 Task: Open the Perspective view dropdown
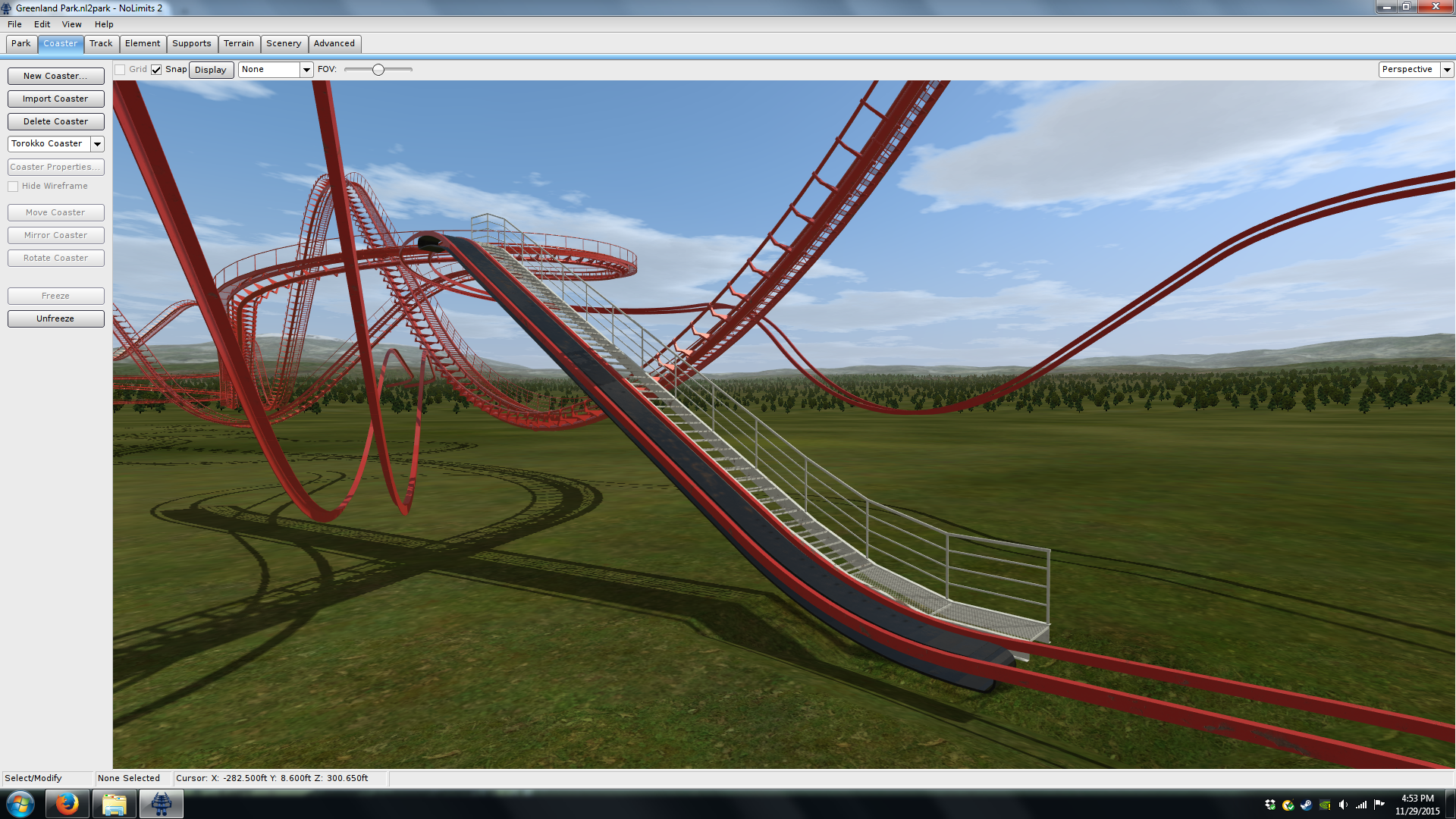click(x=1447, y=70)
